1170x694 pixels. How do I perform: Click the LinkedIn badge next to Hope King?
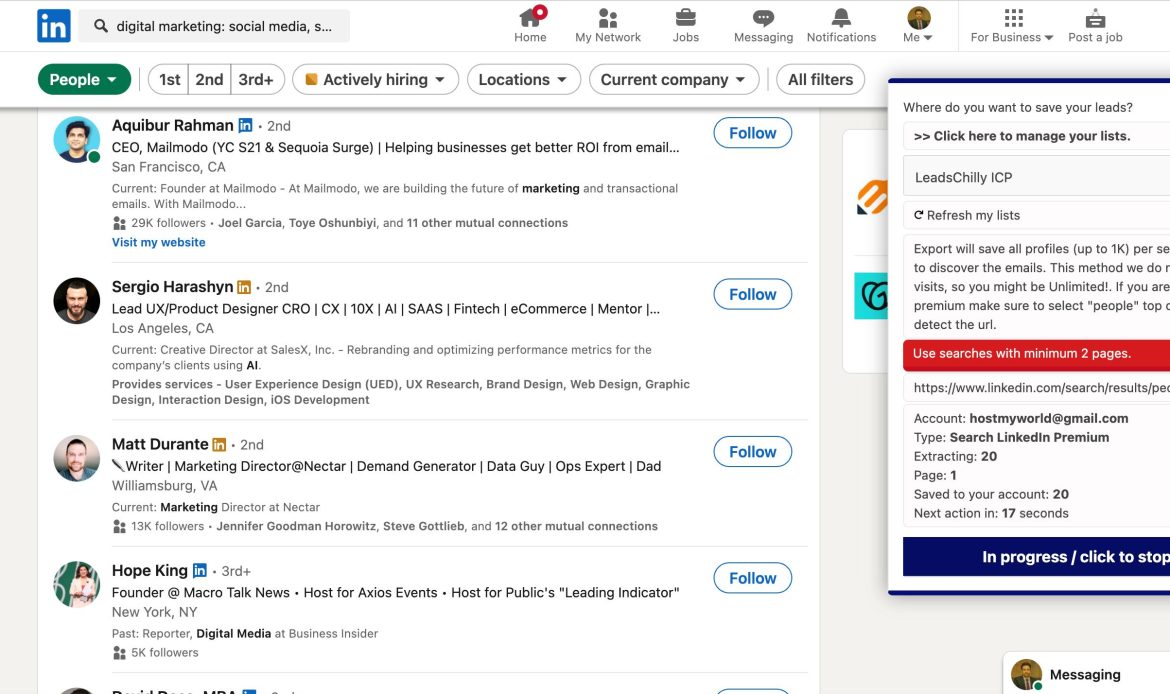[199, 570]
